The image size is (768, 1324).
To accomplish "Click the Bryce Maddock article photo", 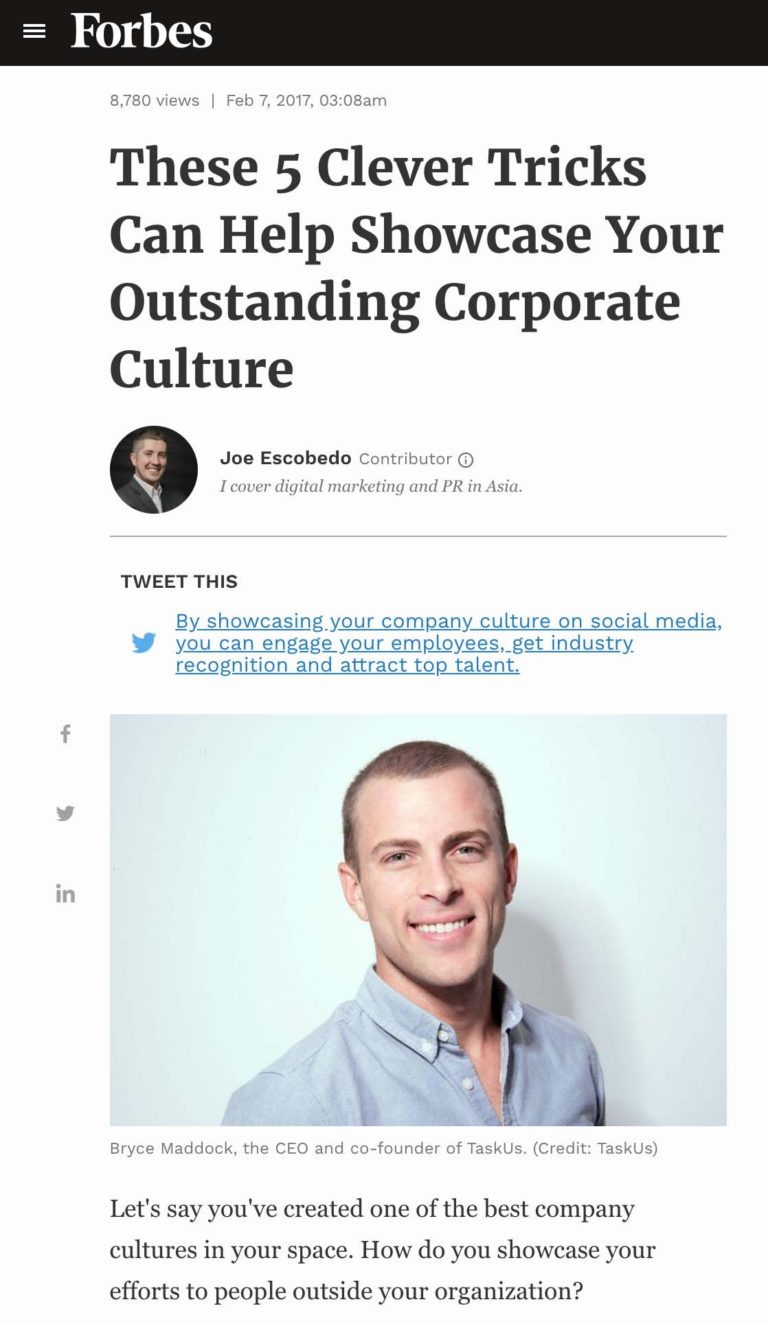I will pos(418,919).
